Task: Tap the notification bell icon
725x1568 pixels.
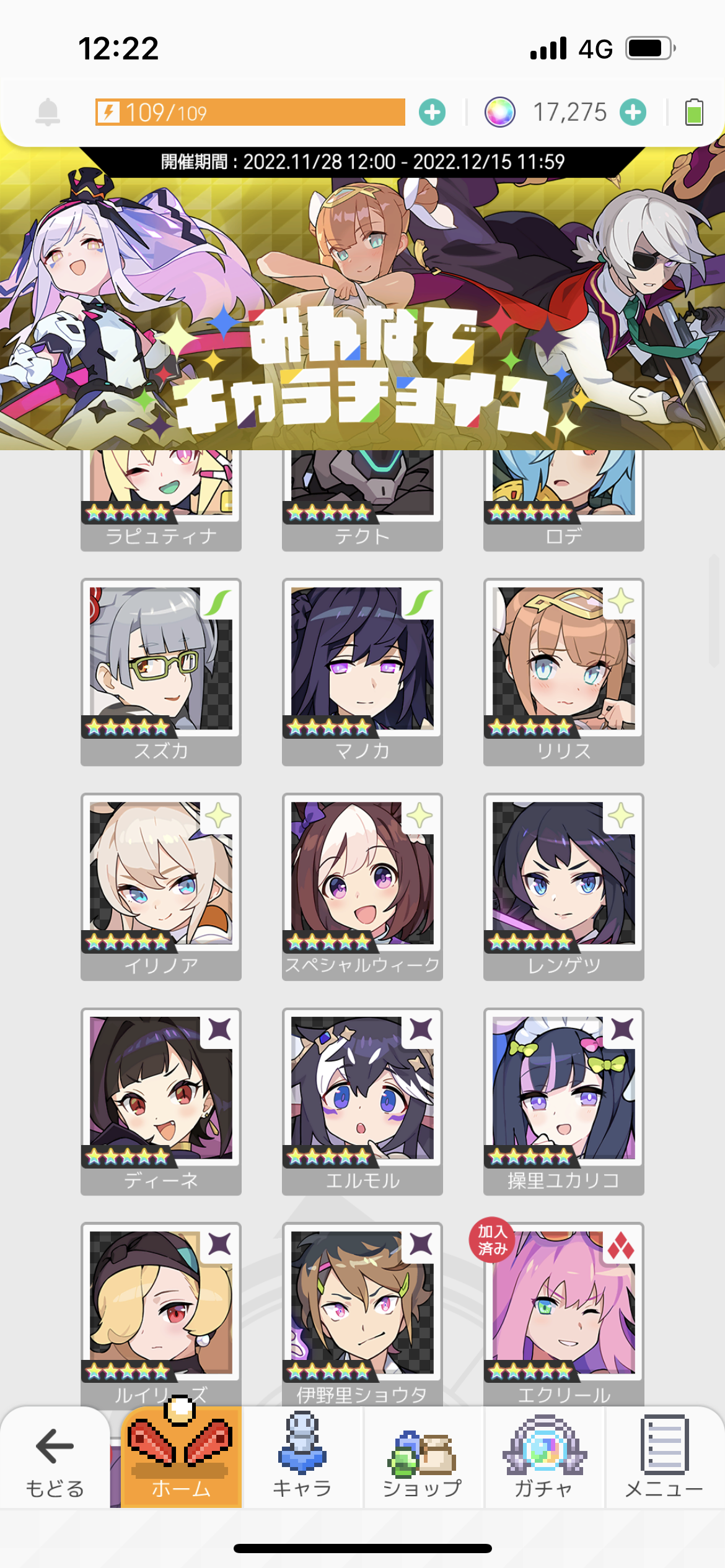Action: [48, 112]
